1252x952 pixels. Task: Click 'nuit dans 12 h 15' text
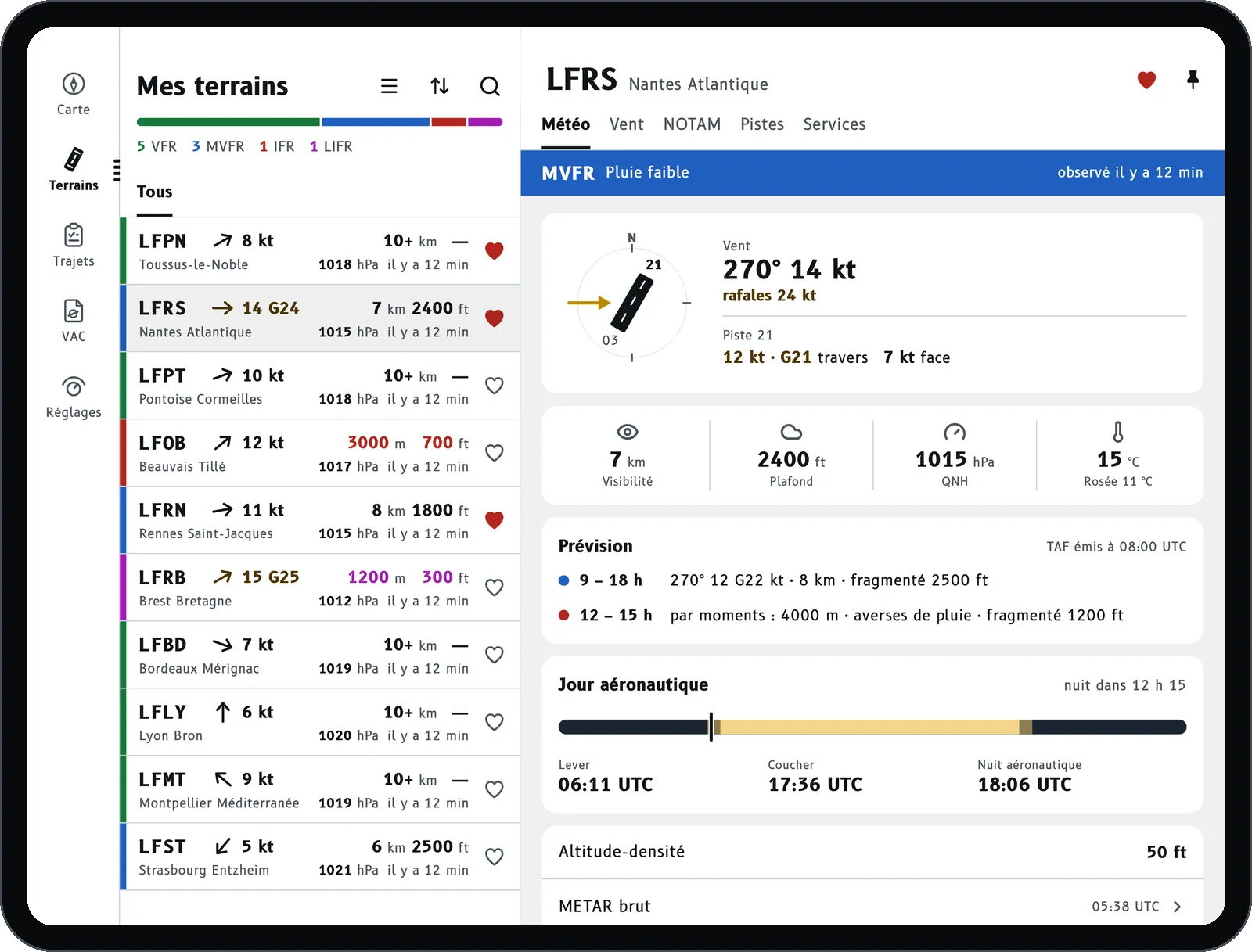[x=1124, y=685]
